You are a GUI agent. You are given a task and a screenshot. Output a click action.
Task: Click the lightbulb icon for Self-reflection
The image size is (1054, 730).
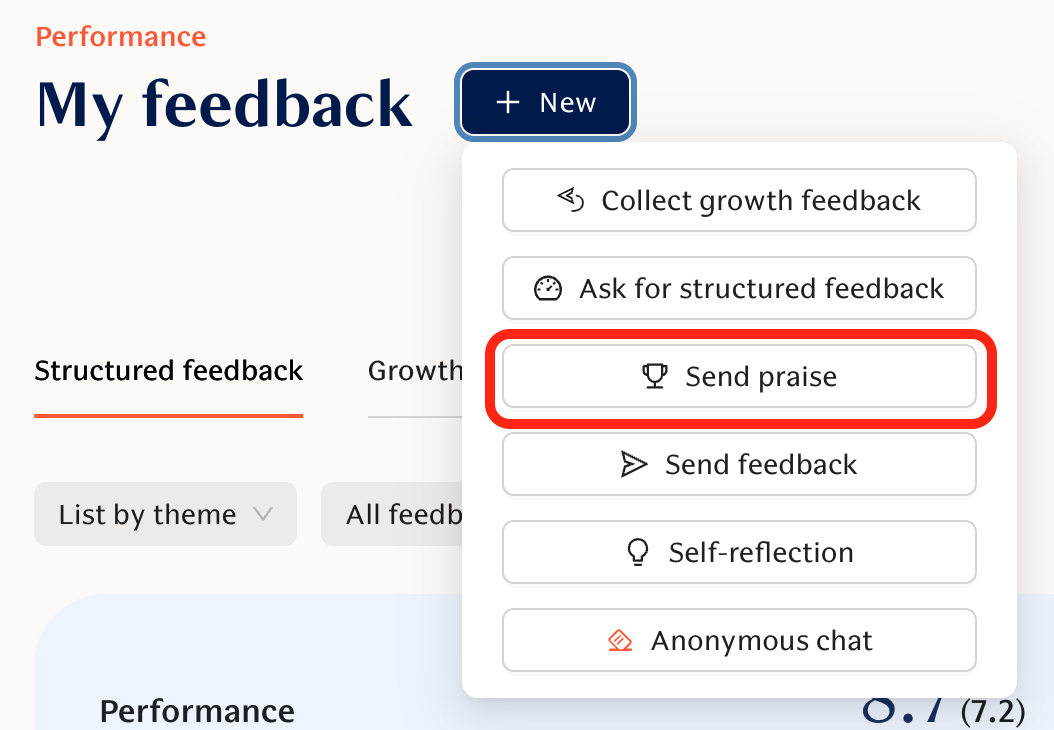click(638, 552)
